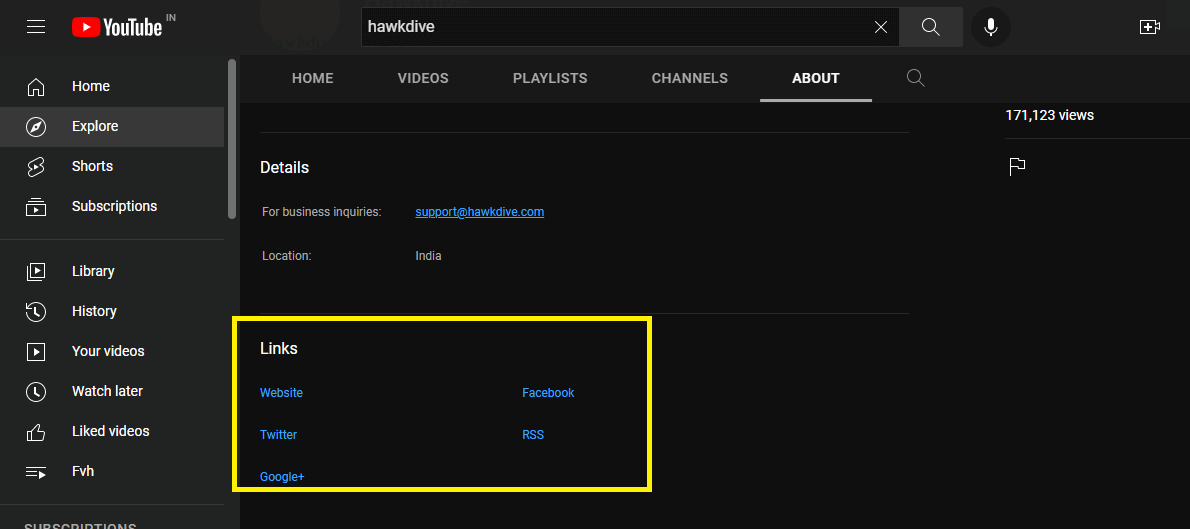The height and width of the screenshot is (529, 1190).
Task: Start voice search with microphone
Action: tap(990, 27)
